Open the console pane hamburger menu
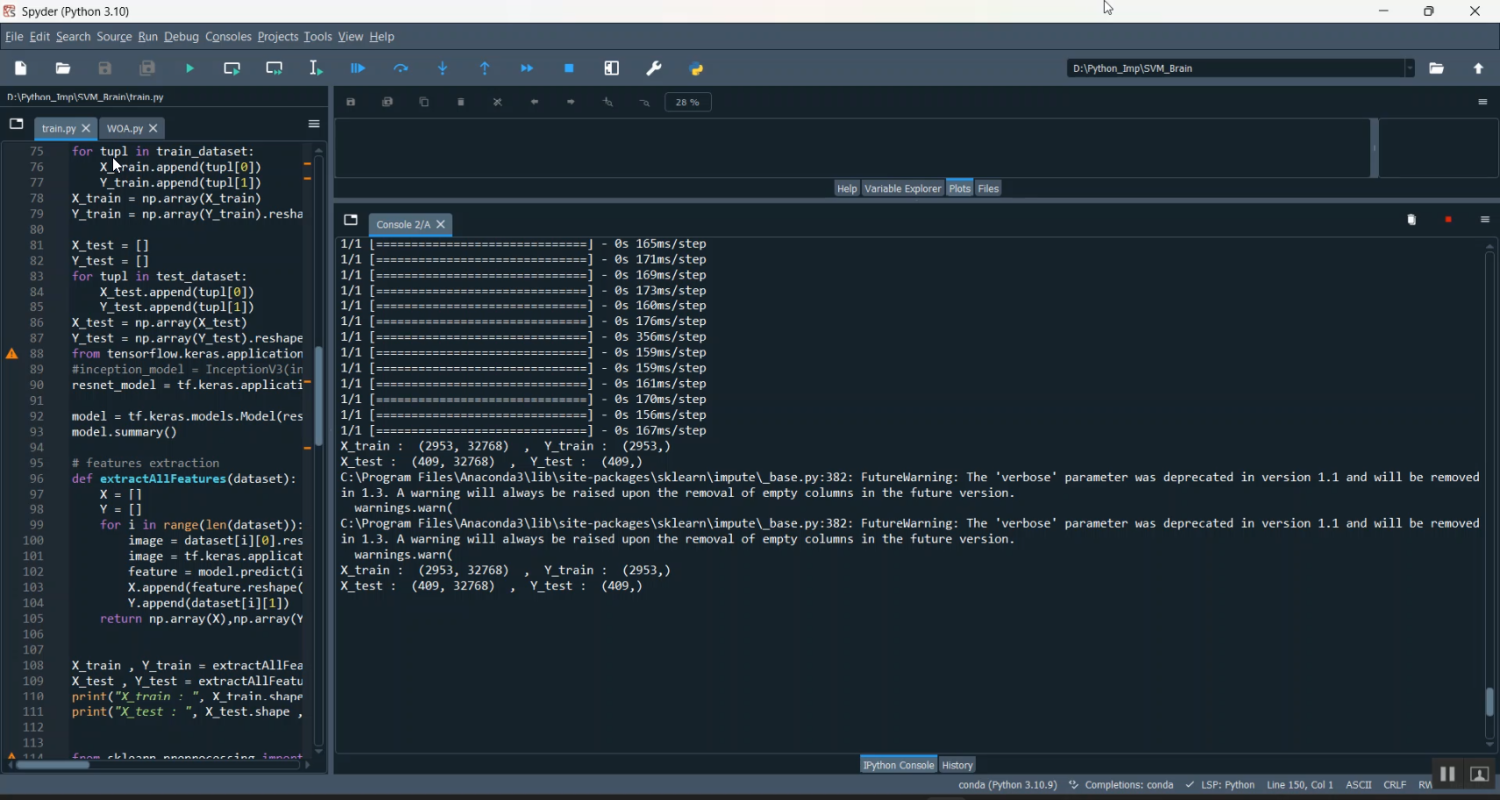 coord(1484,220)
